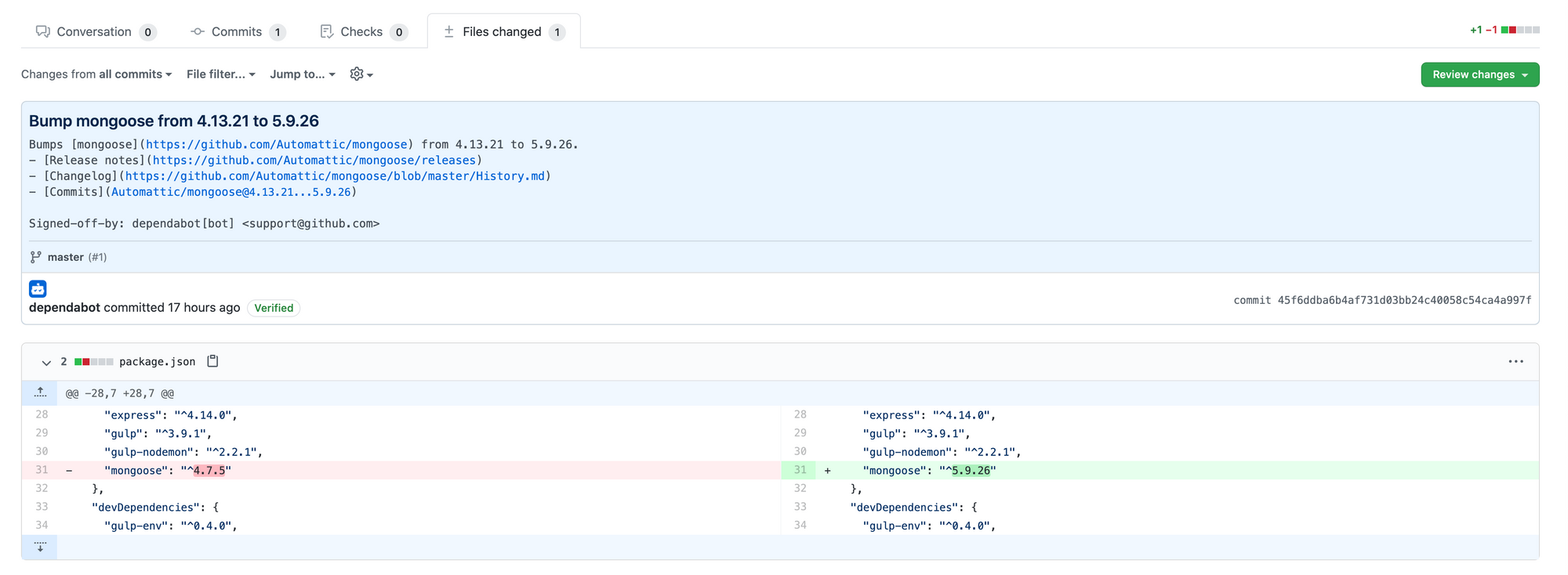Switch to the Commits tab
This screenshot has width=1568, height=575.
coord(236,32)
